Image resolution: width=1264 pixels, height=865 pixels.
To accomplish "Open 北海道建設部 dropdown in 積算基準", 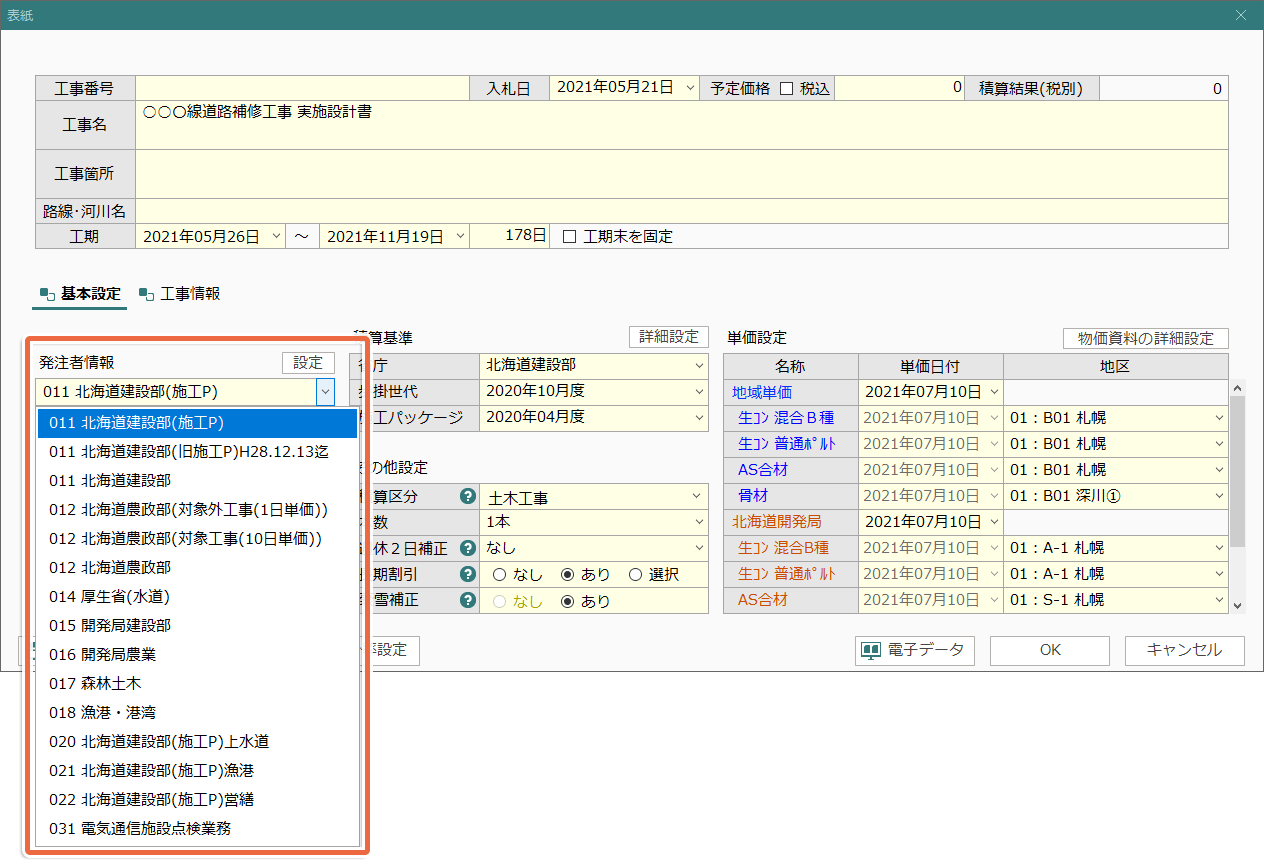I will click(x=698, y=365).
